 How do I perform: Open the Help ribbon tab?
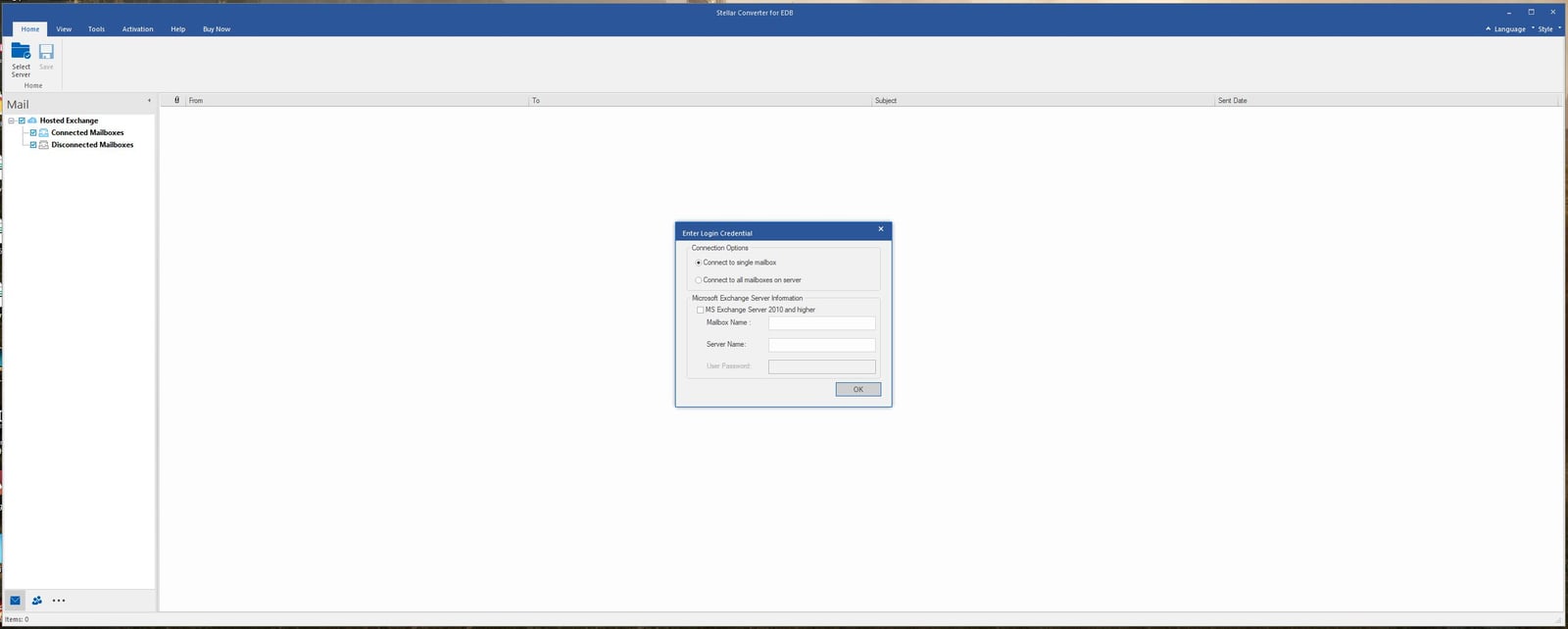click(x=177, y=29)
